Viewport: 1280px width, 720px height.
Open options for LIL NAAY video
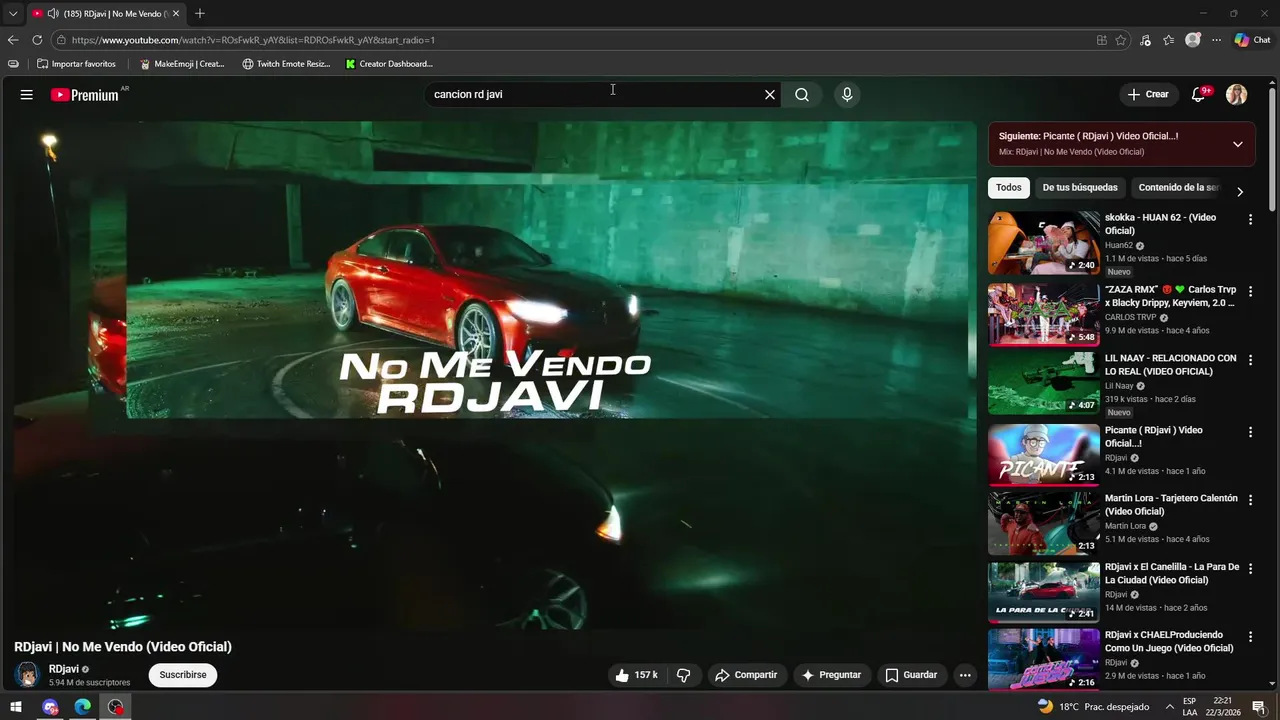(x=1250, y=360)
